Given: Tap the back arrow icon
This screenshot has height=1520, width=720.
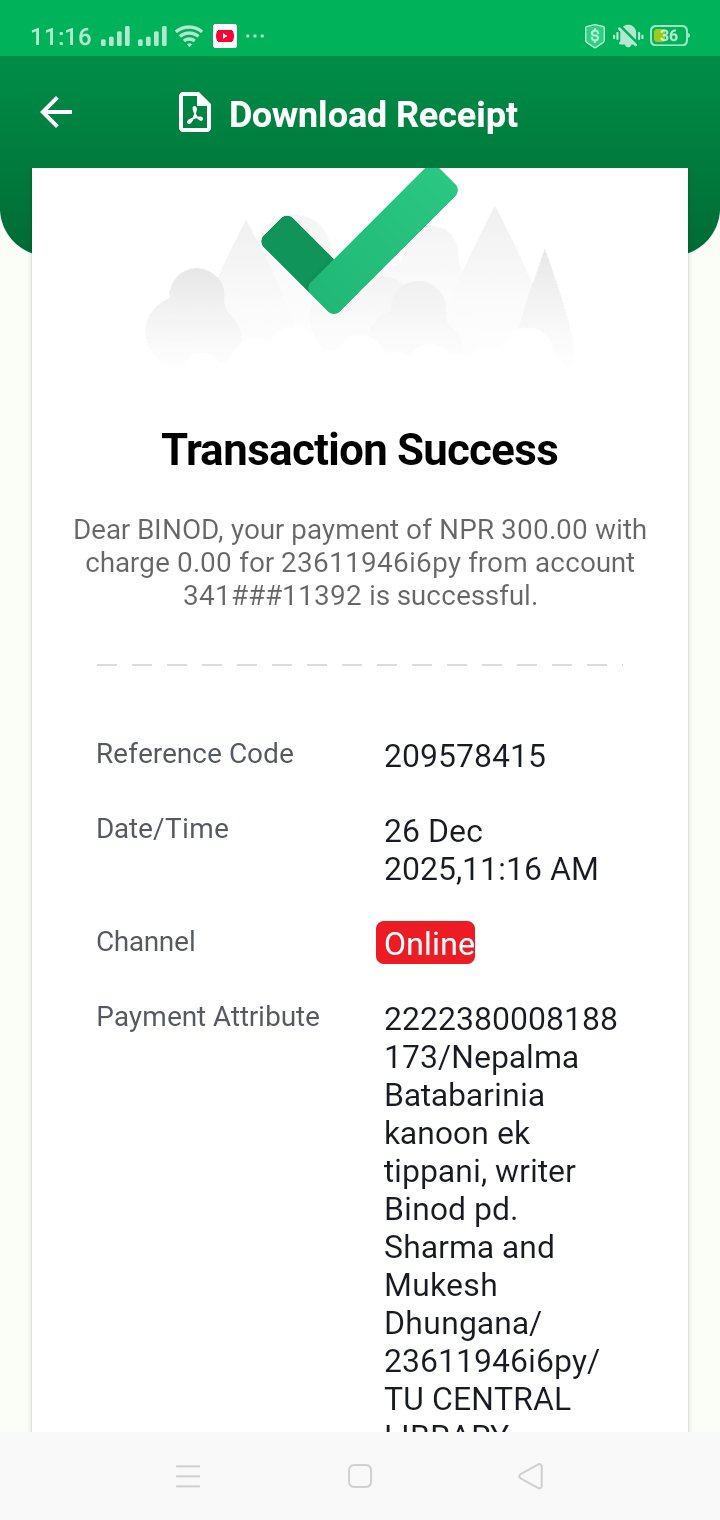Looking at the screenshot, I should [x=56, y=113].
